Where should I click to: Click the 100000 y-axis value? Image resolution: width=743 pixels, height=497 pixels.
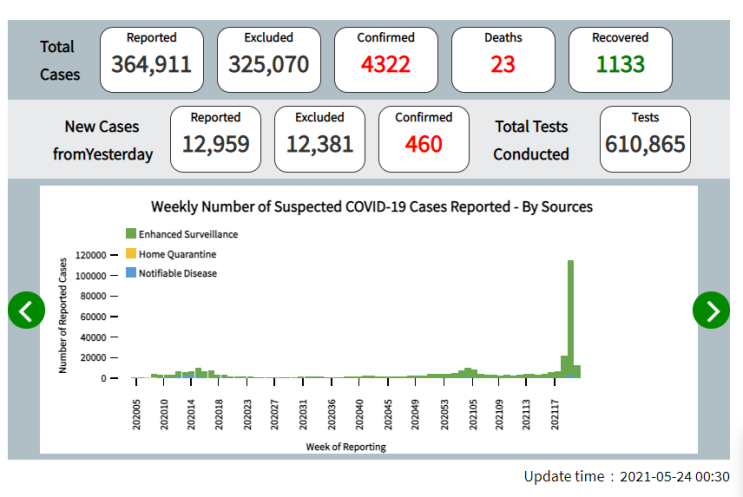tap(91, 276)
